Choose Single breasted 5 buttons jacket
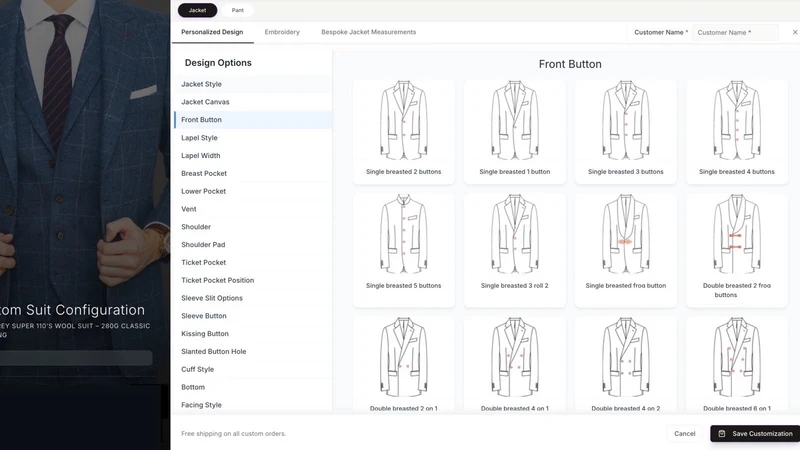The height and width of the screenshot is (450, 800). pos(403,250)
